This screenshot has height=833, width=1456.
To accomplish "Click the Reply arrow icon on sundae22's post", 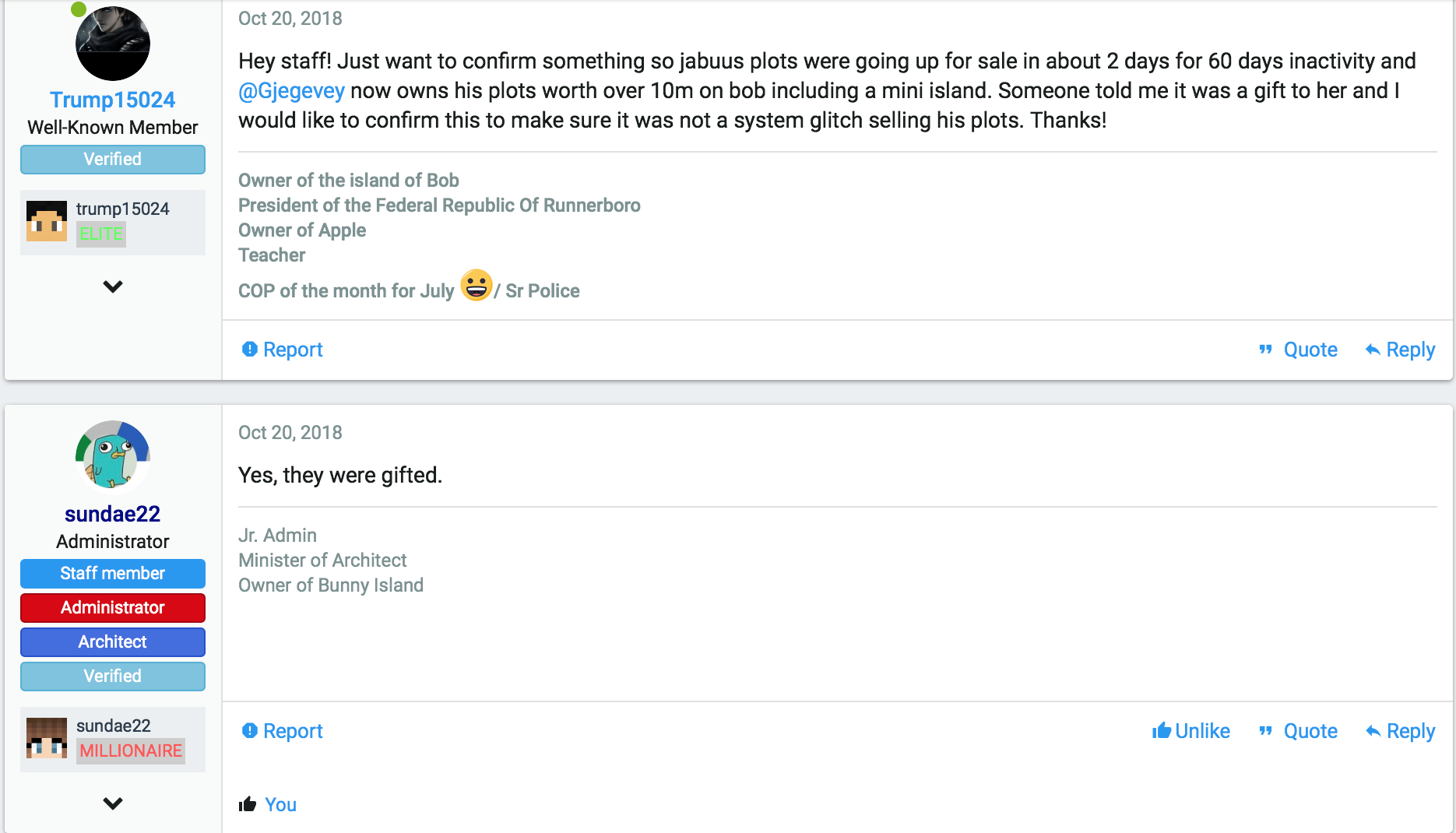I will [x=1373, y=731].
